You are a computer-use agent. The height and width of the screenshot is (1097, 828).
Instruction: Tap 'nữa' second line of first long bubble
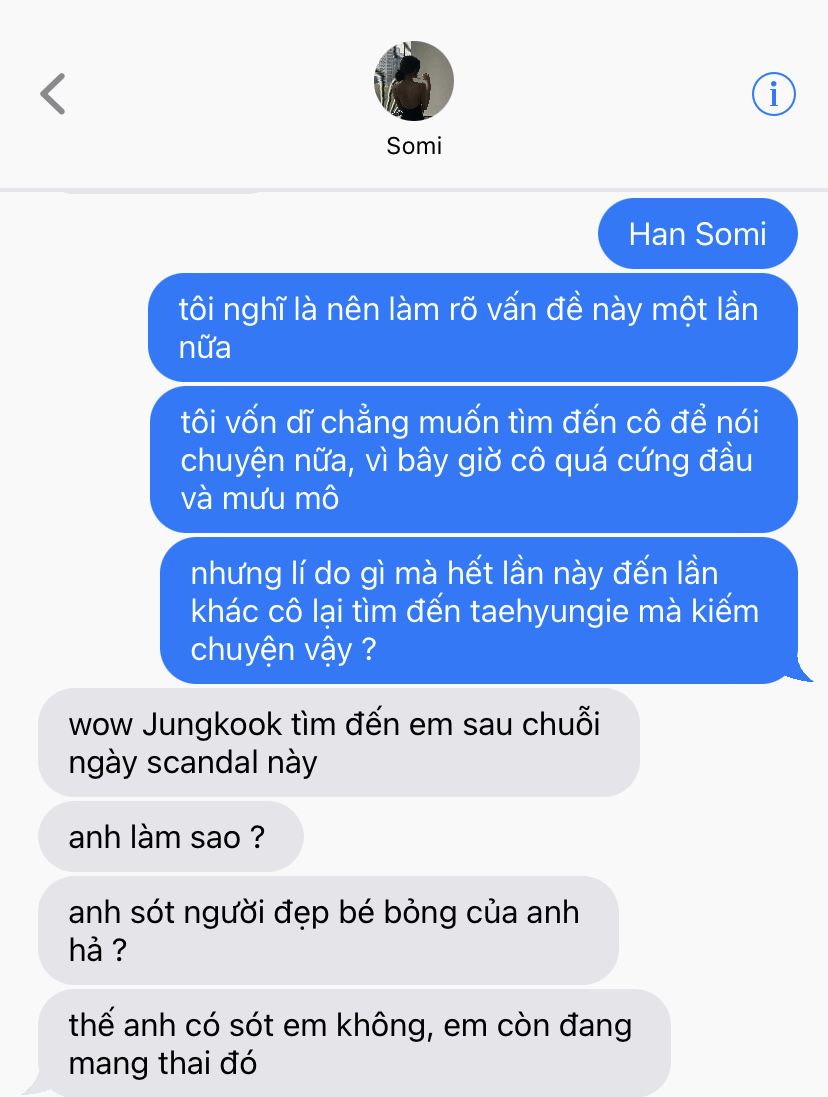coord(204,348)
